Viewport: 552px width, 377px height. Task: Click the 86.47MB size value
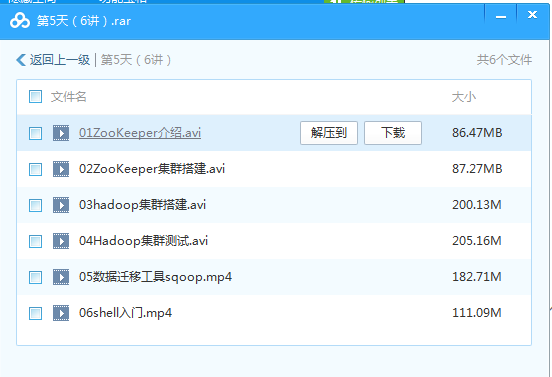tap(477, 133)
